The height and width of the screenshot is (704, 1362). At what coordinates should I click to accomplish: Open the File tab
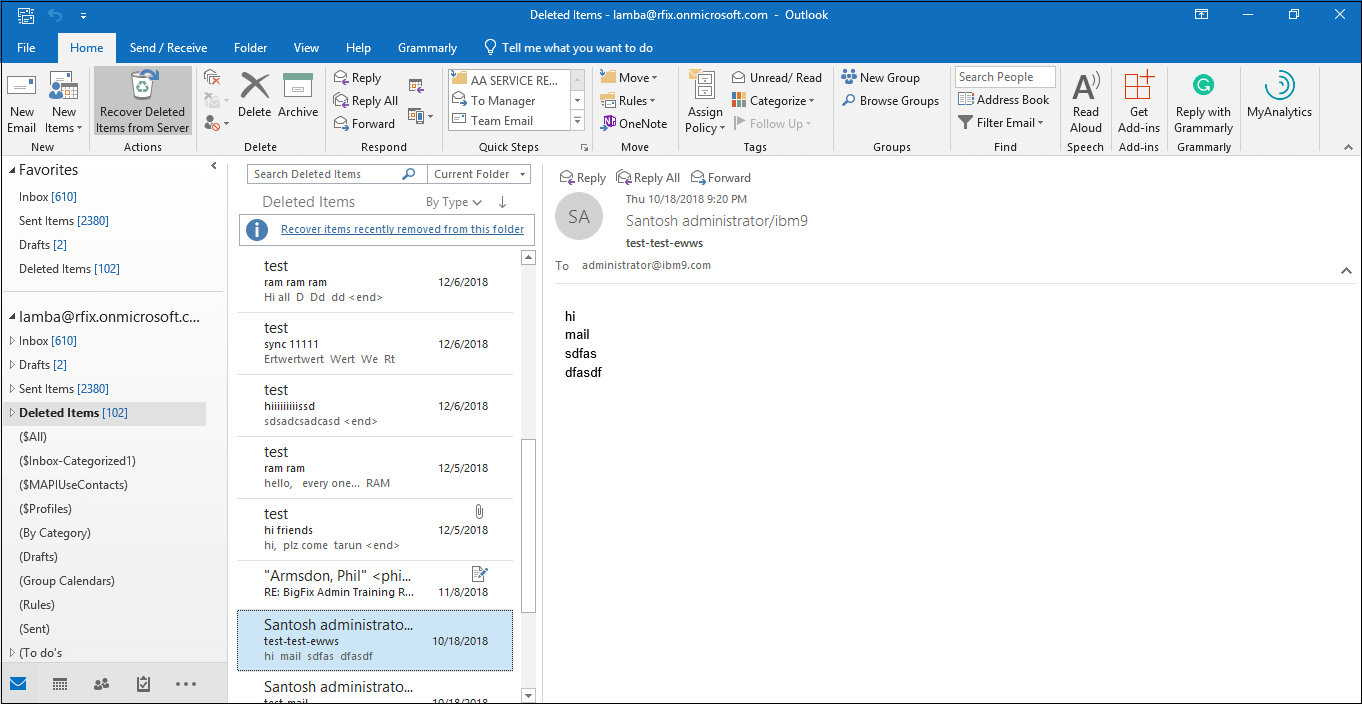[26, 48]
